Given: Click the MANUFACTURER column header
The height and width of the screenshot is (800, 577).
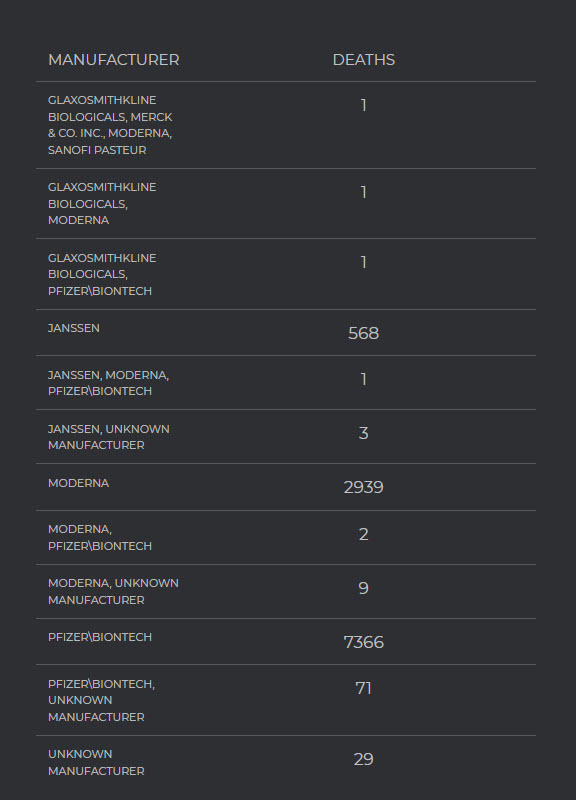Looking at the screenshot, I should [x=113, y=60].
